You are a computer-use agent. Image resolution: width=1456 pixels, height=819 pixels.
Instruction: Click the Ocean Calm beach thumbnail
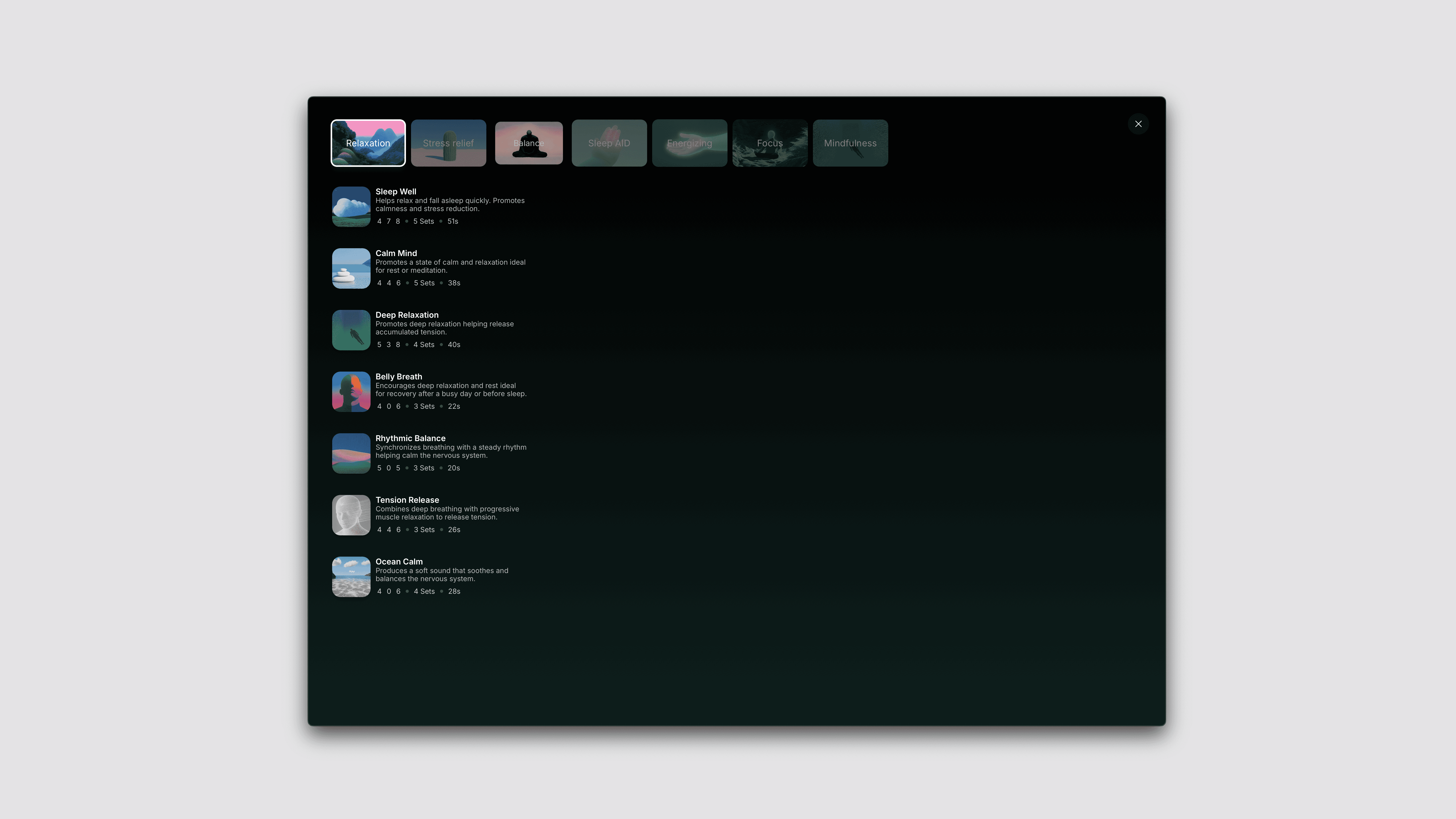[351, 577]
